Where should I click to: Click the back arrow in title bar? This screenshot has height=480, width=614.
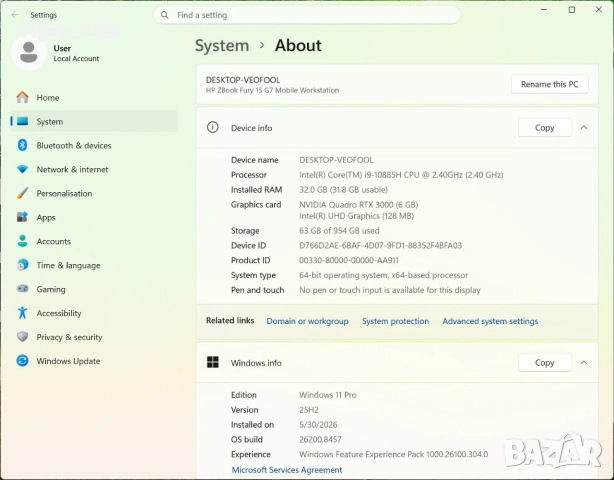(x=15, y=15)
